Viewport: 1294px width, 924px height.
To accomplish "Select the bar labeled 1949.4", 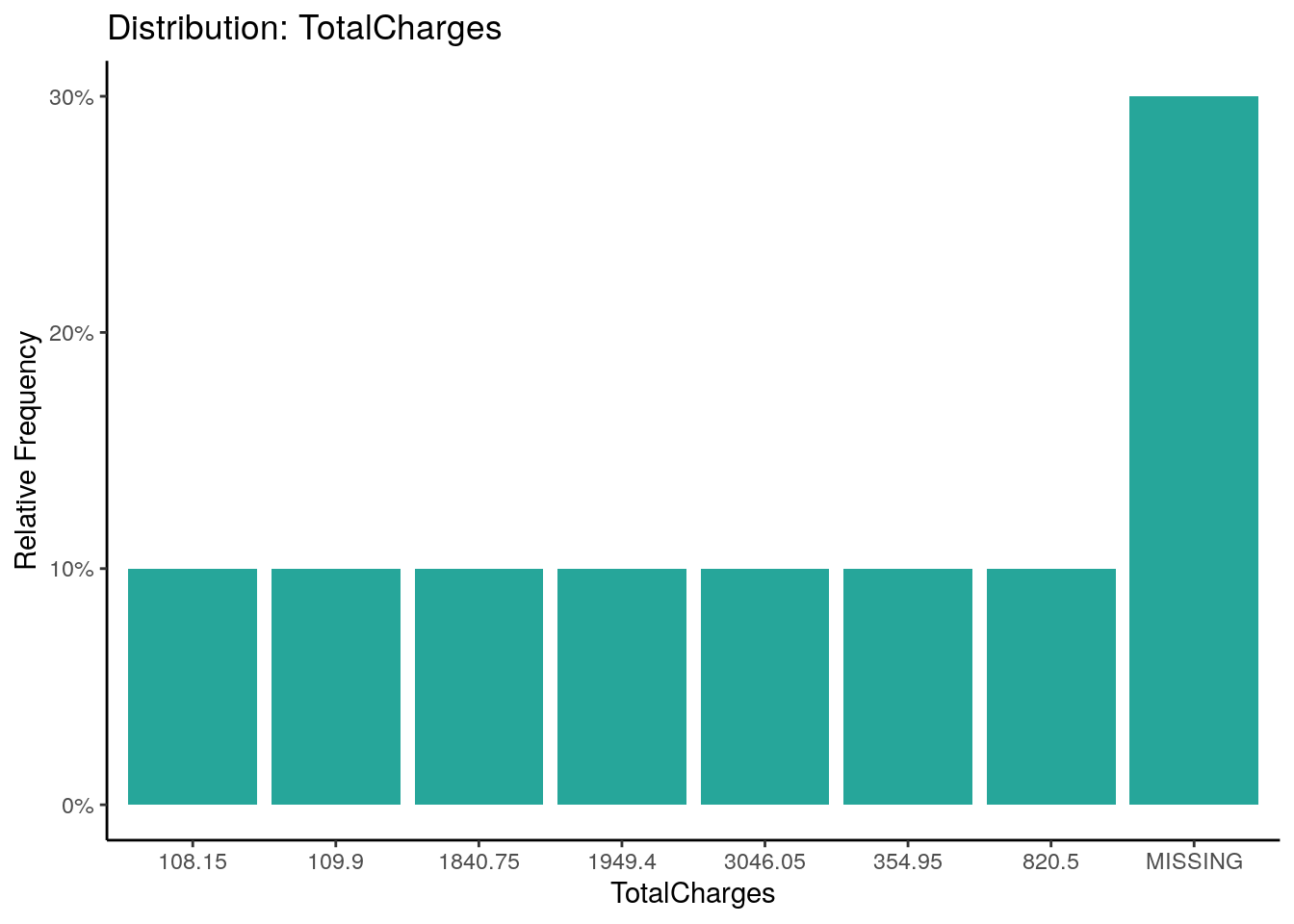I will coord(622,686).
